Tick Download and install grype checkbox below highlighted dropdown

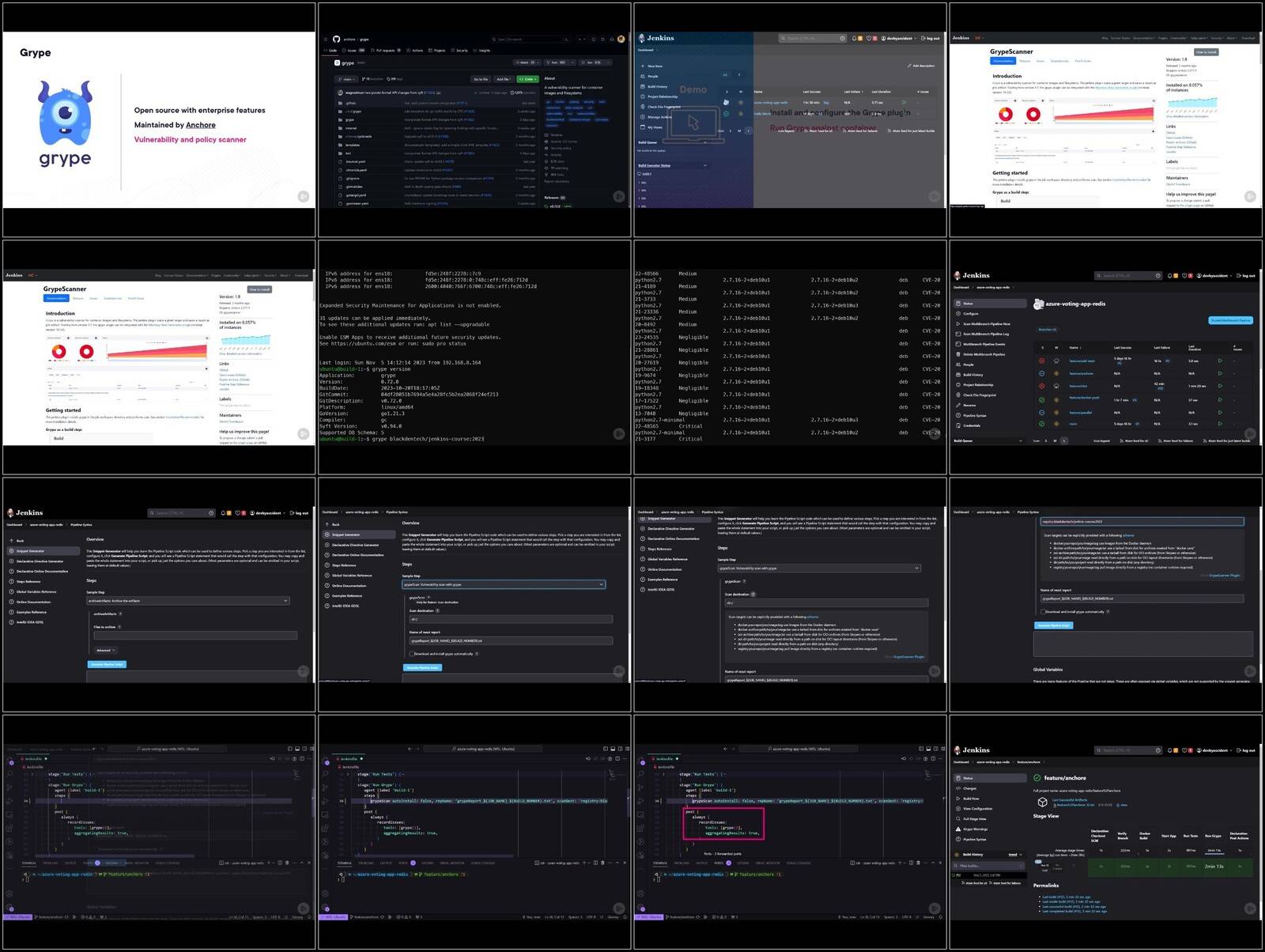pyautogui.click(x=412, y=653)
